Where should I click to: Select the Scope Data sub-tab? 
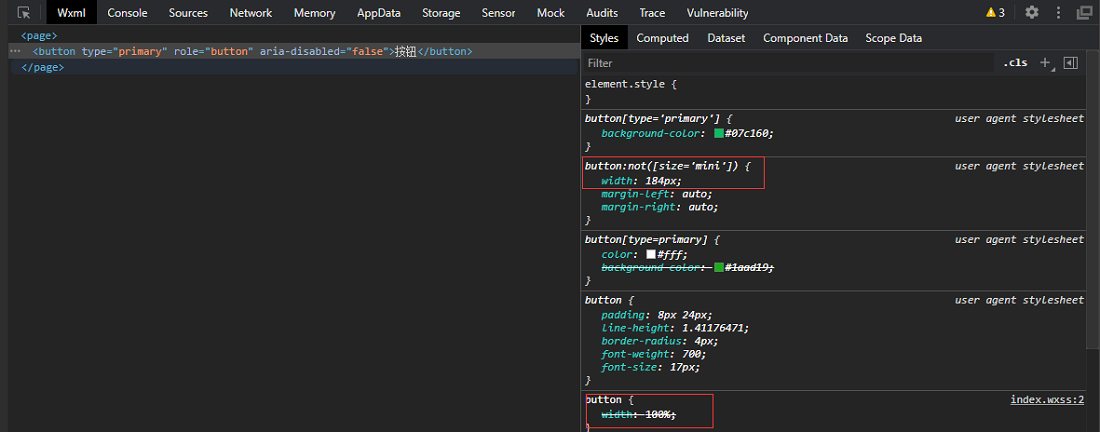894,38
